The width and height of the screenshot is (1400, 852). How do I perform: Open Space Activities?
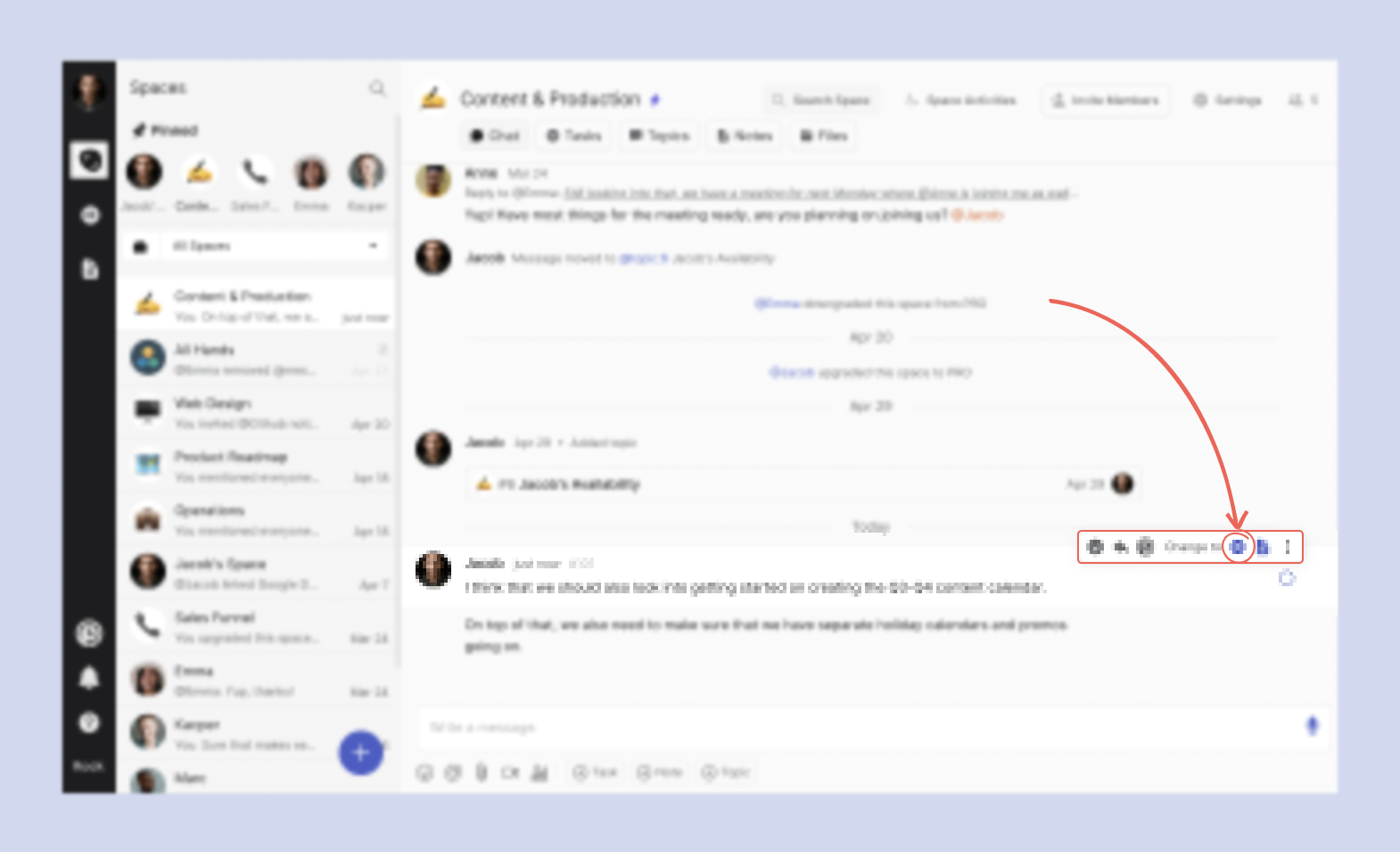[x=960, y=100]
